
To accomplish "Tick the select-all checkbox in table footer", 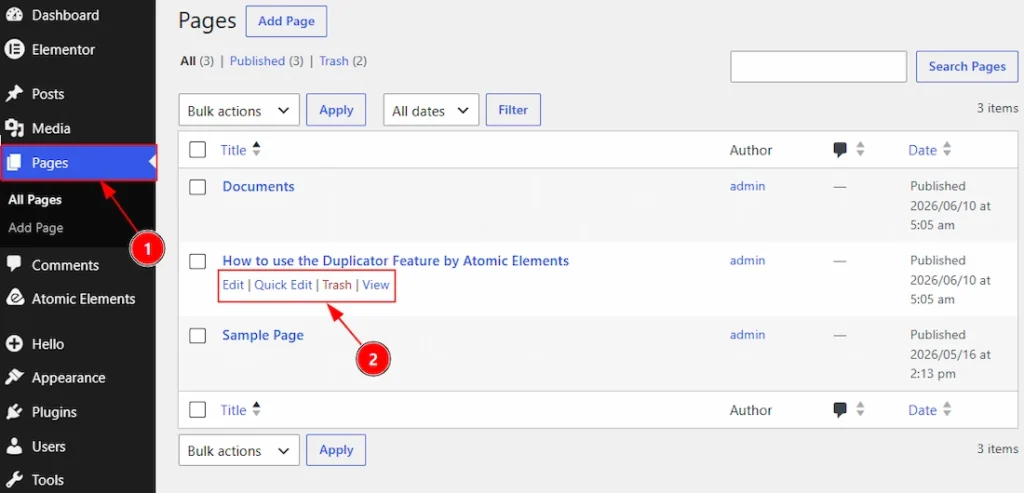I will coord(197,410).
